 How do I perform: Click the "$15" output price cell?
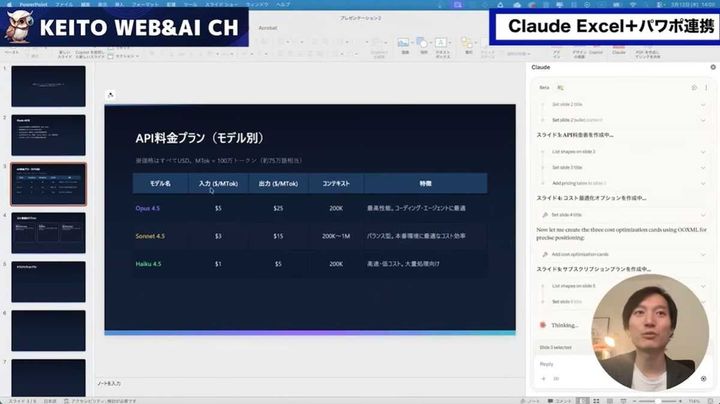click(278, 236)
